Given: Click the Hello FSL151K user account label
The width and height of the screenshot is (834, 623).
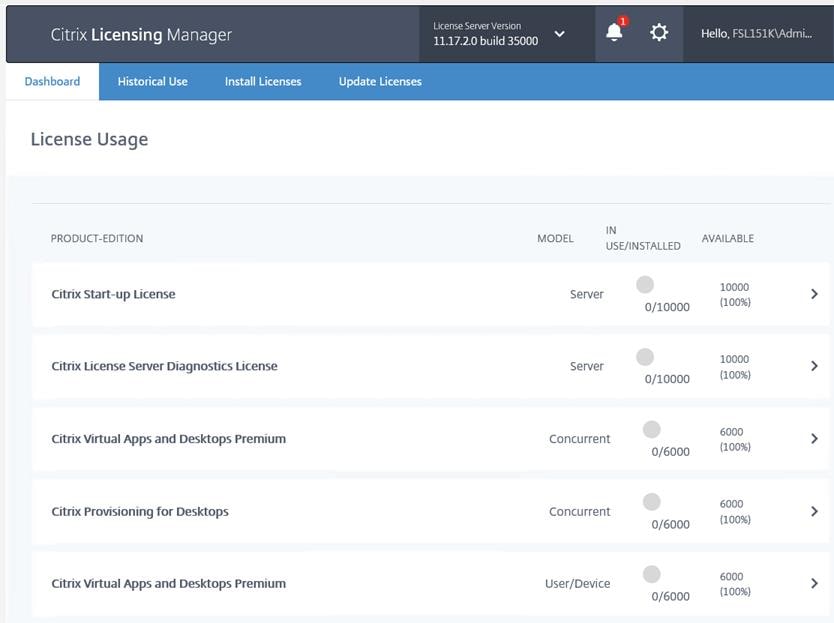Looking at the screenshot, I should [x=756, y=34].
